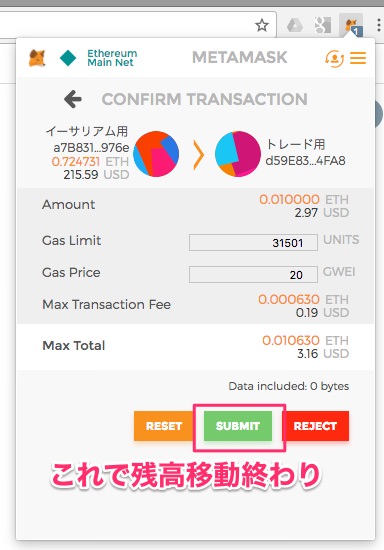Click the MetaMask extension icon in toolbar
The height and width of the screenshot is (550, 384).
point(351,26)
